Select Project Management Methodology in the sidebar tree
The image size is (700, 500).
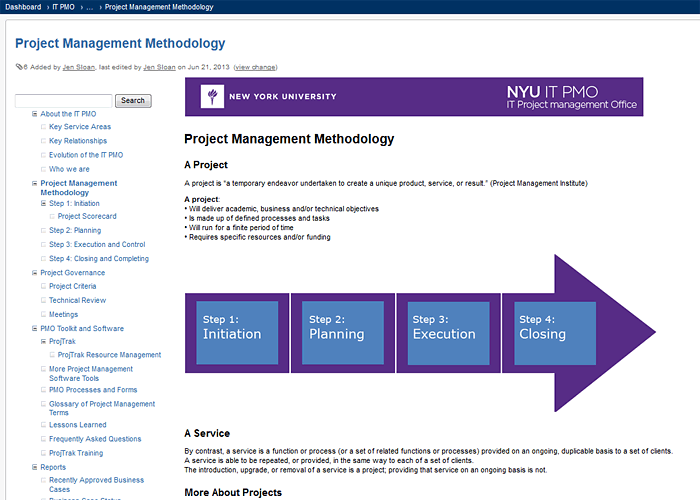[x=79, y=188]
